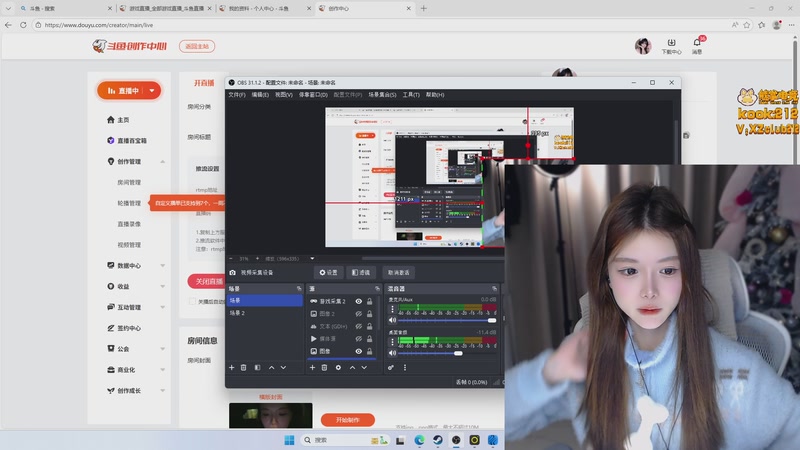The width and height of the screenshot is (800, 450).
Task: Move selected scene down in OBS
Action: tap(283, 367)
